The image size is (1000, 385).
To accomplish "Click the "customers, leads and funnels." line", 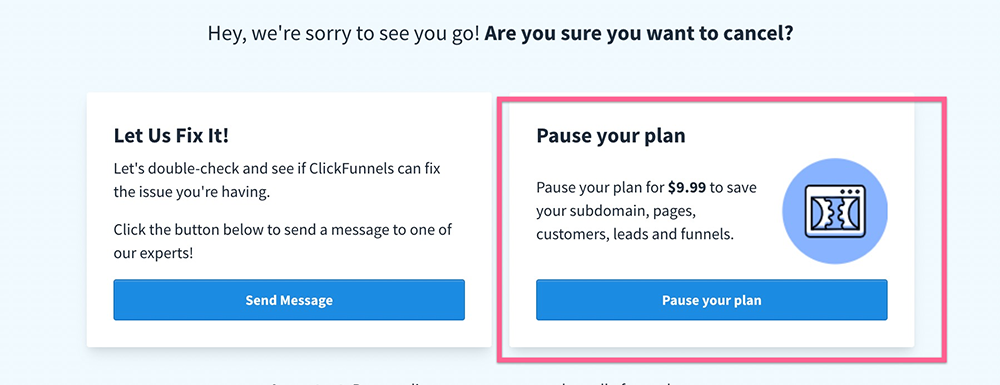I will [x=635, y=234].
